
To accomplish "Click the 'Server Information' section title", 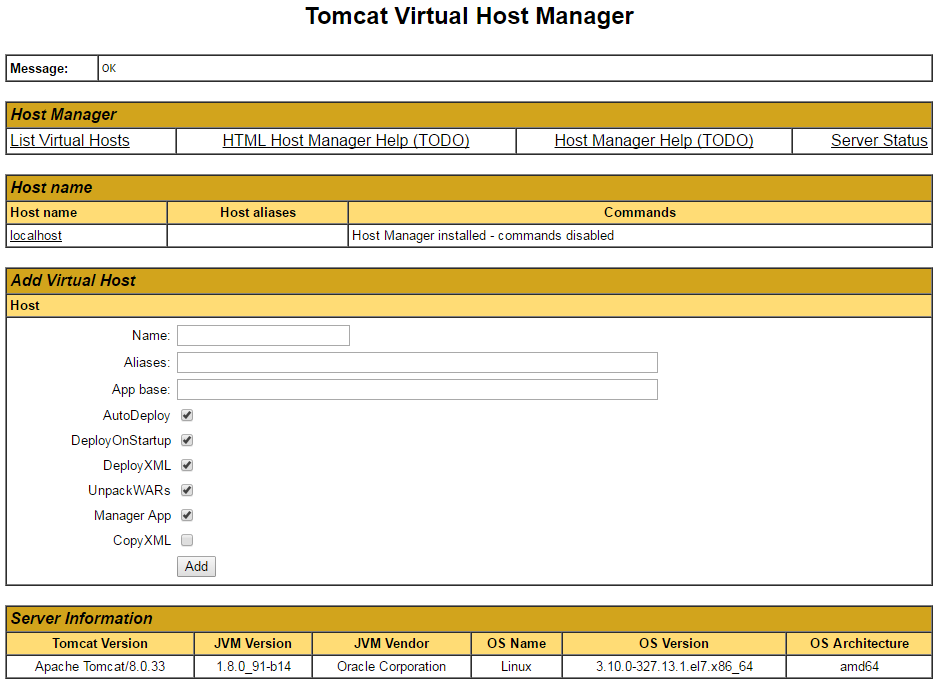I will (82, 618).
